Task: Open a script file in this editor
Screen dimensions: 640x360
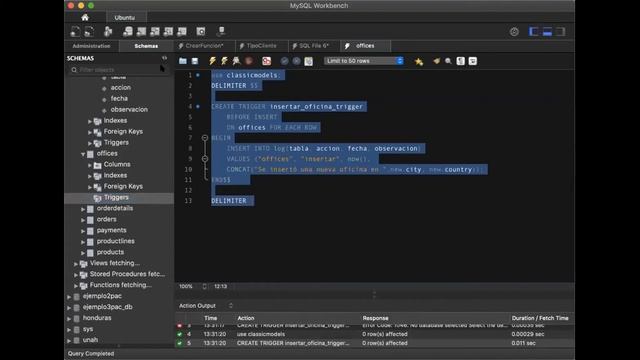Action: (183, 61)
